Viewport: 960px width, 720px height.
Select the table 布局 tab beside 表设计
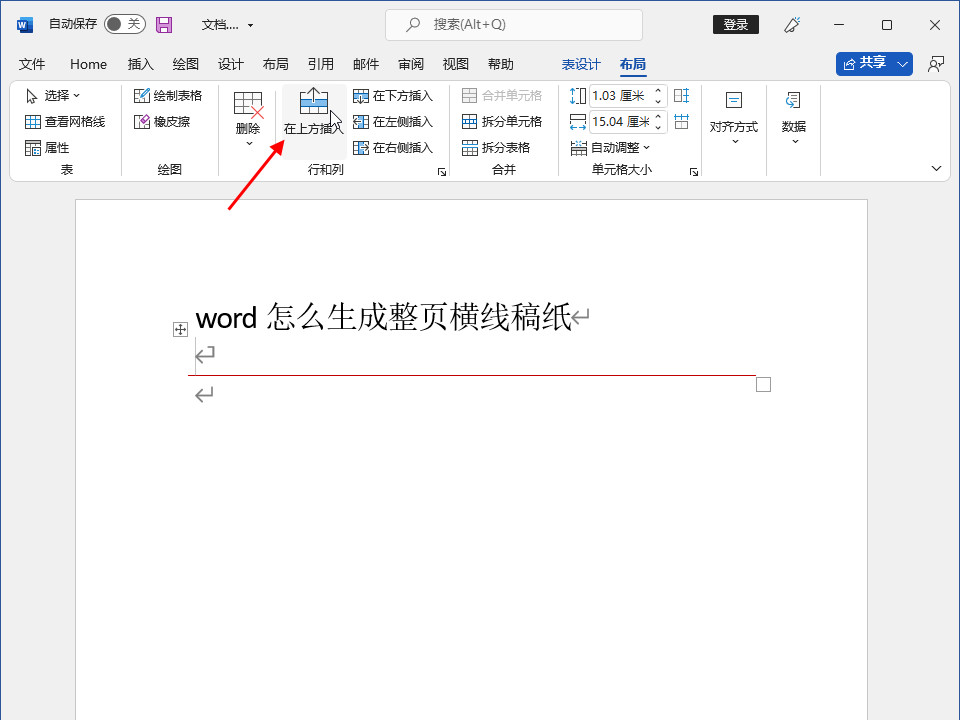click(632, 64)
